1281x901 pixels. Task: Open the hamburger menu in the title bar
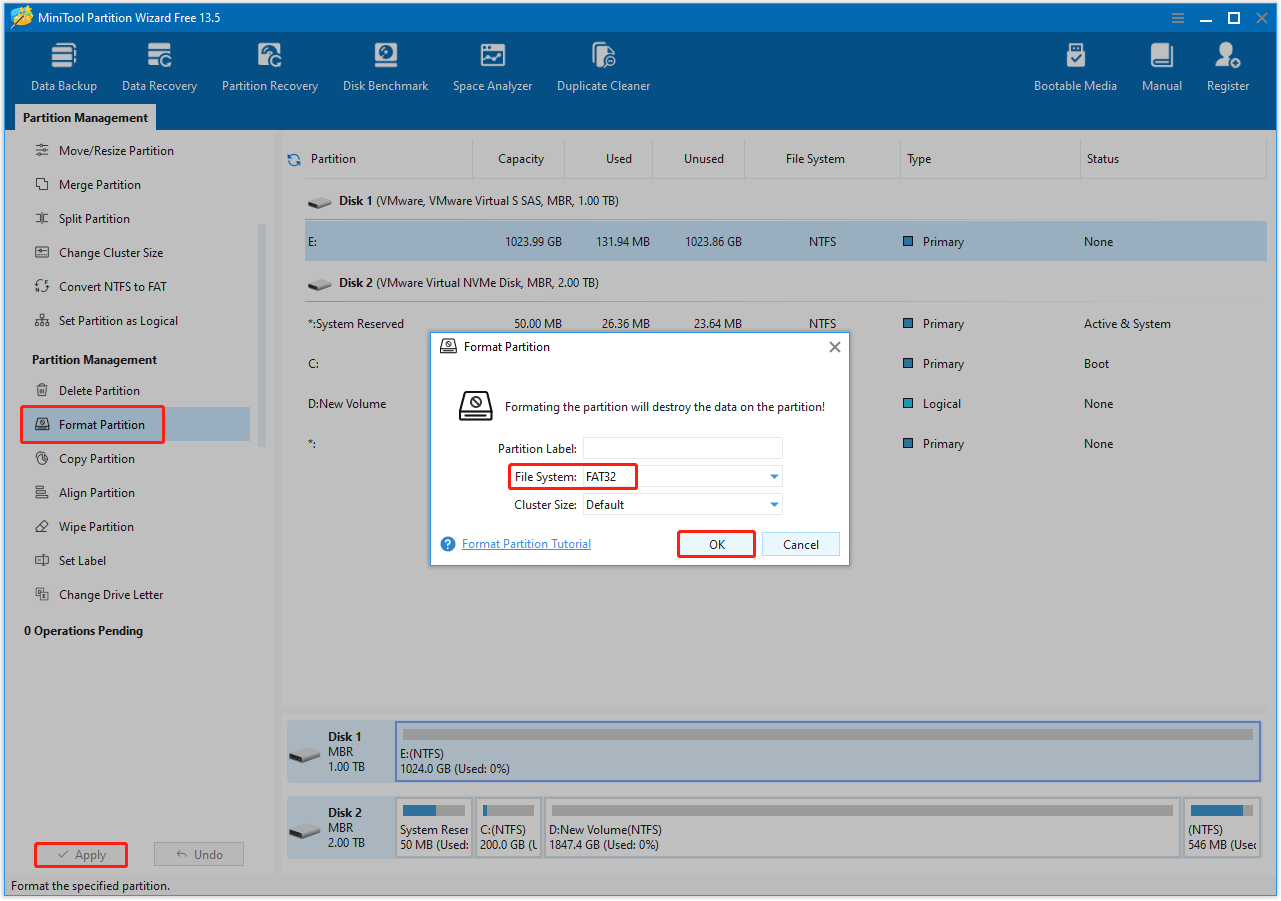(1176, 17)
